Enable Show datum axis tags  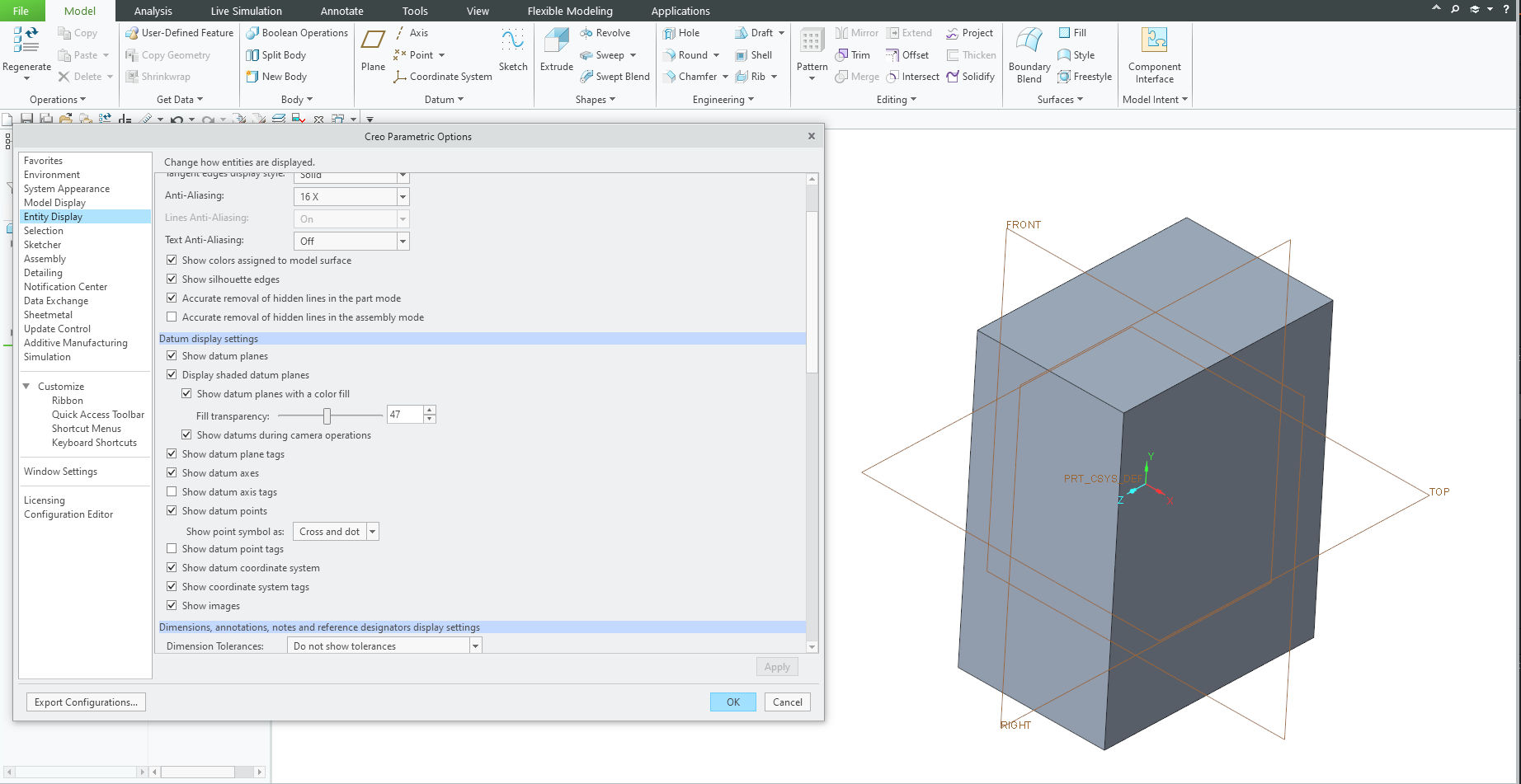(x=172, y=491)
